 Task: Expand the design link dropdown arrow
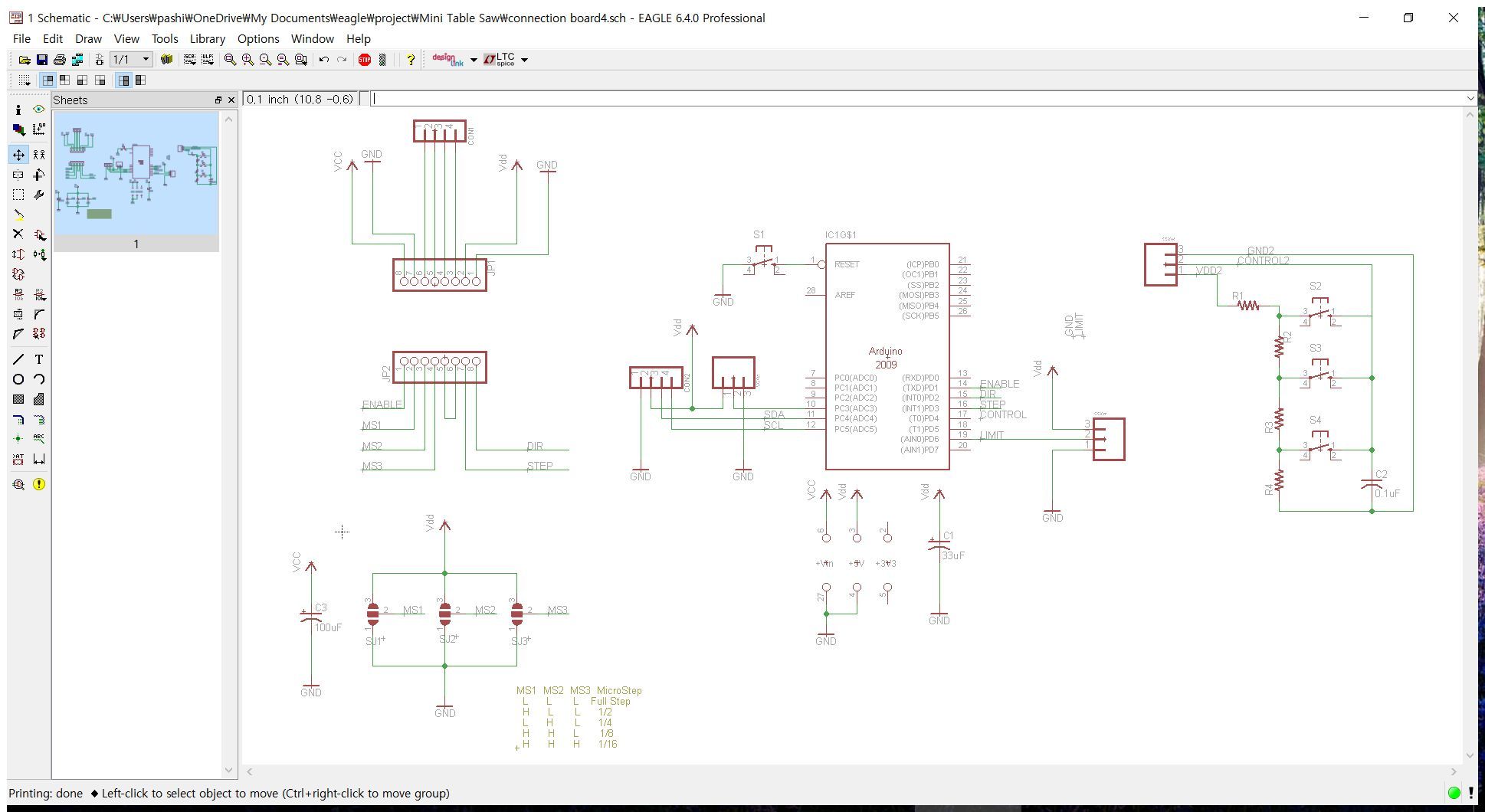click(x=474, y=60)
